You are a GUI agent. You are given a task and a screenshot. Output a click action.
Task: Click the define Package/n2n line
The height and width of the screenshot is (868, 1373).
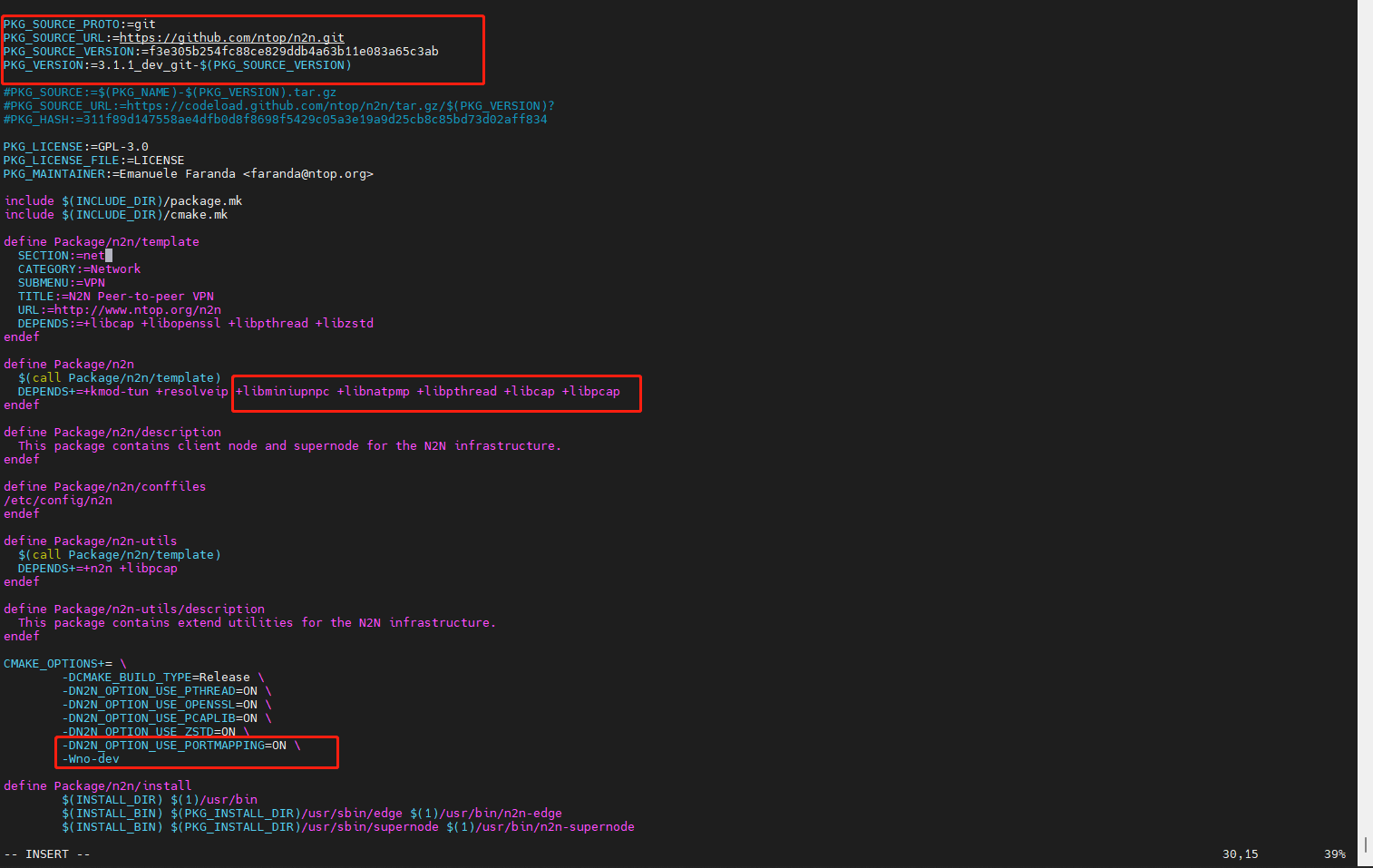pos(69,365)
